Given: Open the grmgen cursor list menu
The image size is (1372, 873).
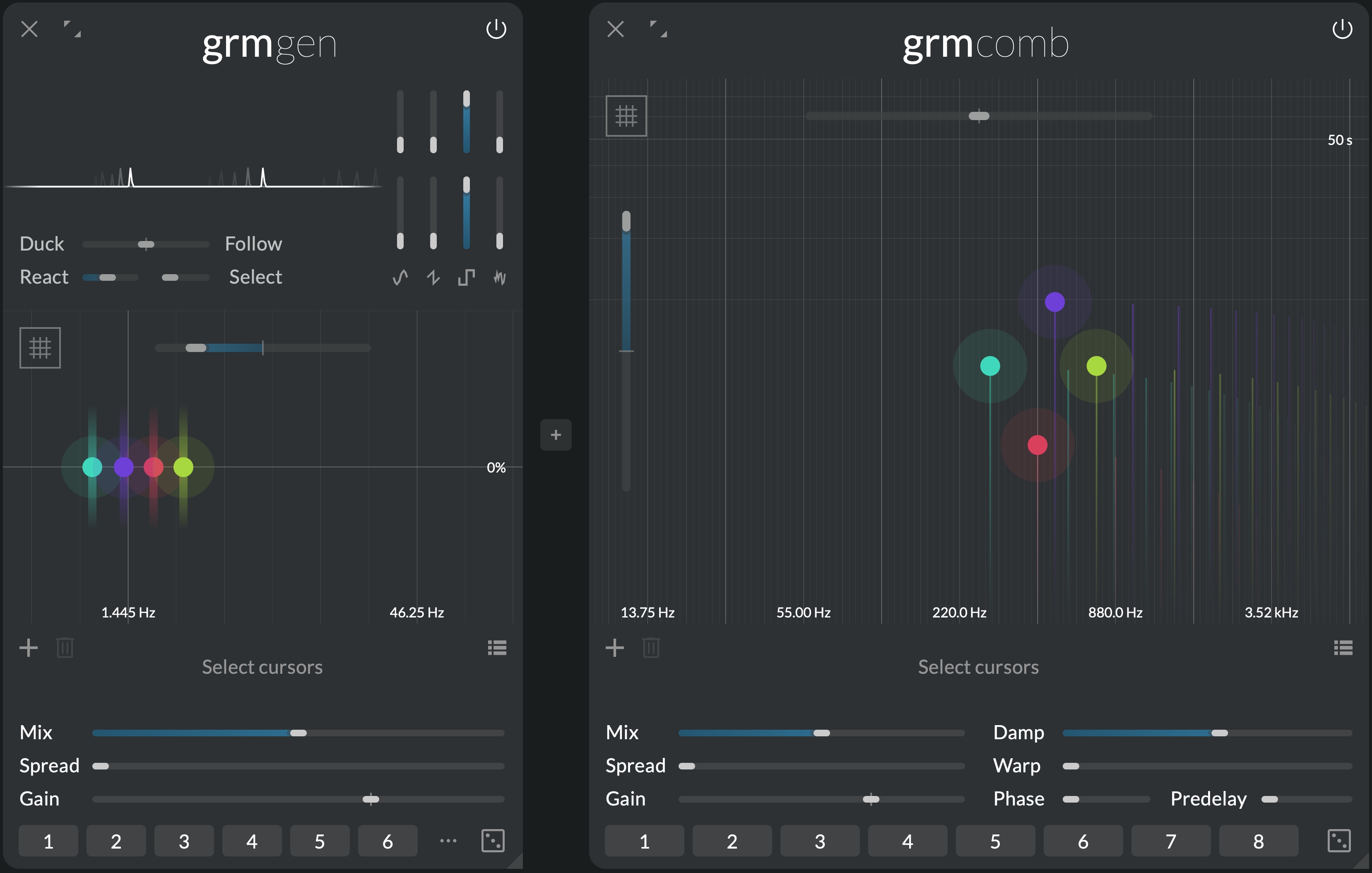Looking at the screenshot, I should (x=497, y=647).
